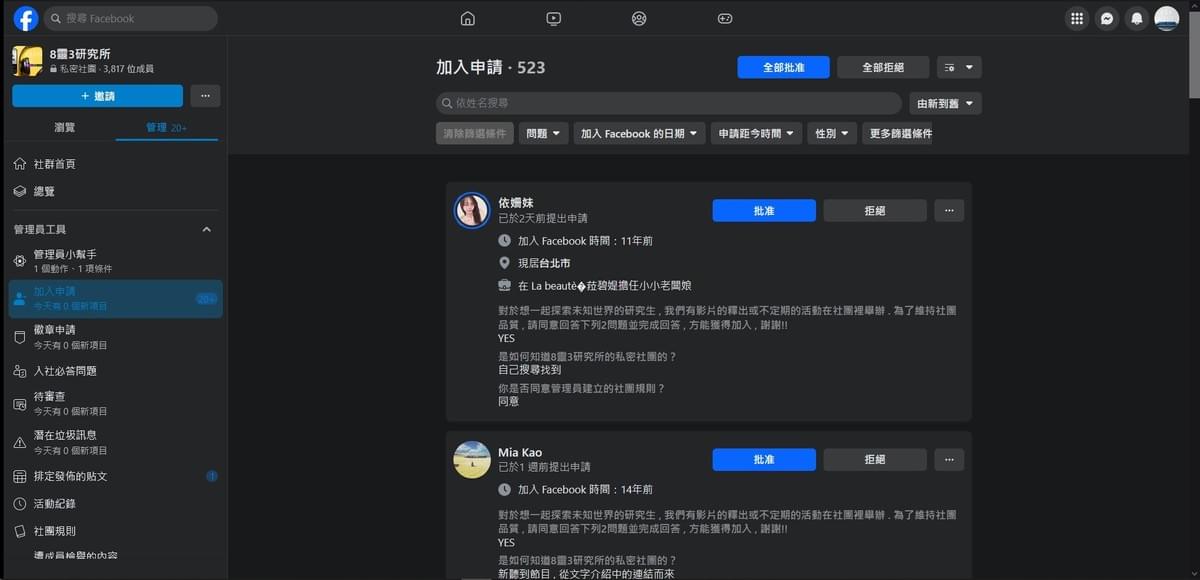Image resolution: width=1200 pixels, height=580 pixels.
Task: Click 依姍妹's profile picture
Action: (472, 211)
